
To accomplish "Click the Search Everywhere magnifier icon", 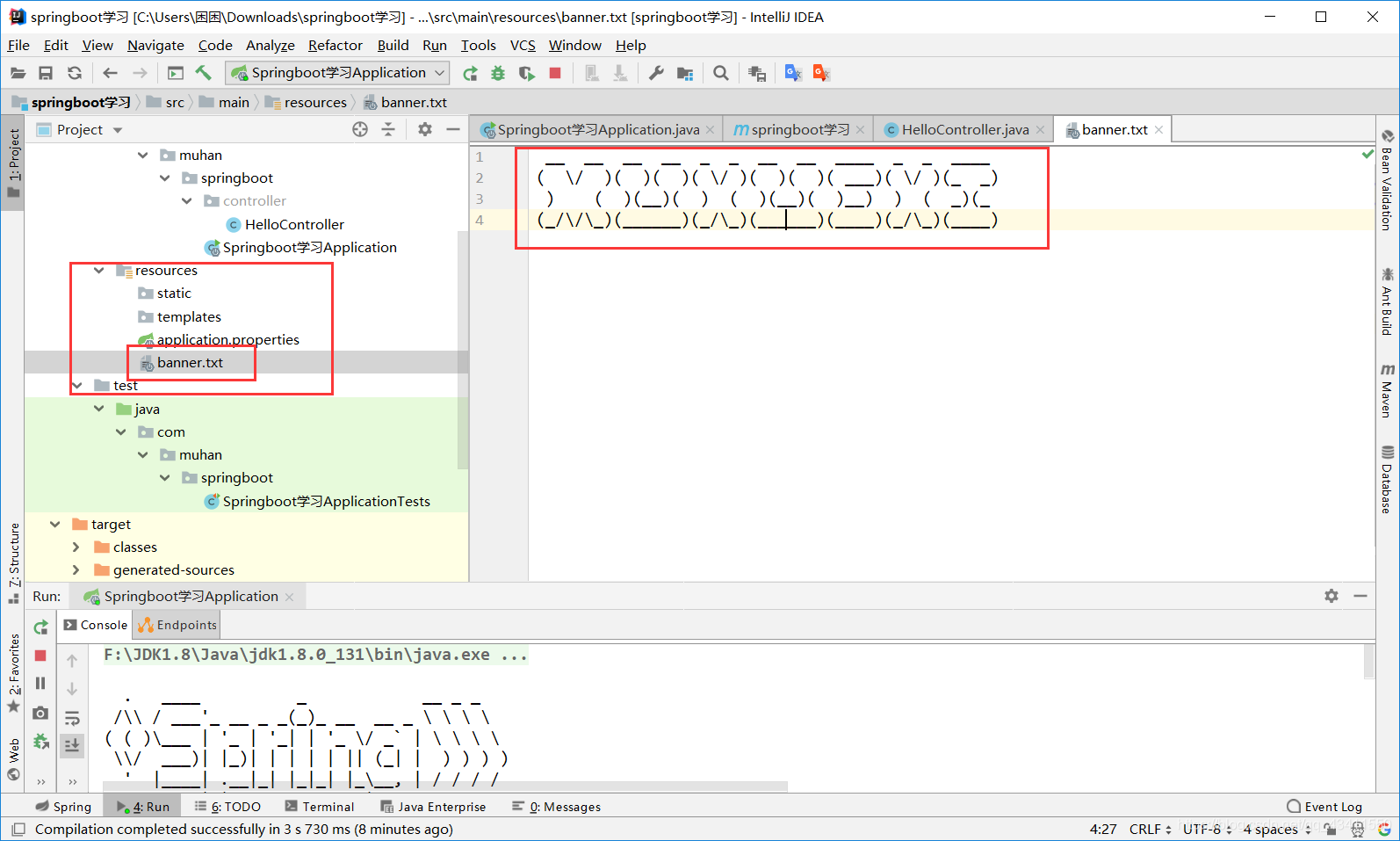I will 721,73.
